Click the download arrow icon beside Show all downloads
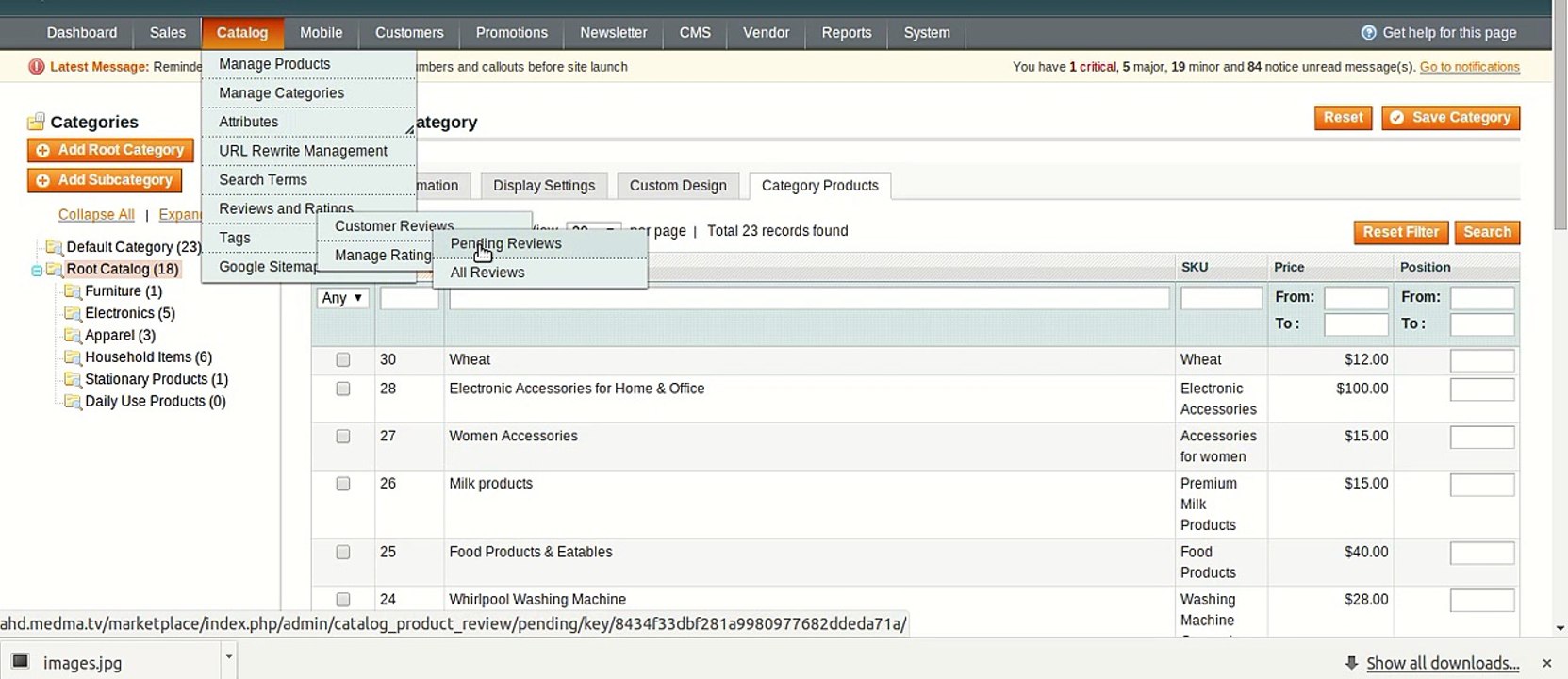Screen dimensions: 1568x679 (x=1351, y=663)
